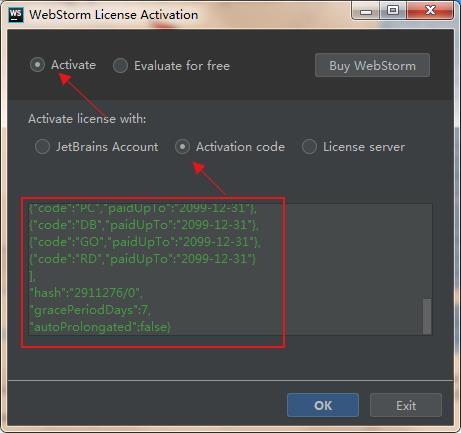Minimize the License Activation window
The image size is (461, 433).
pyautogui.click(x=366, y=11)
